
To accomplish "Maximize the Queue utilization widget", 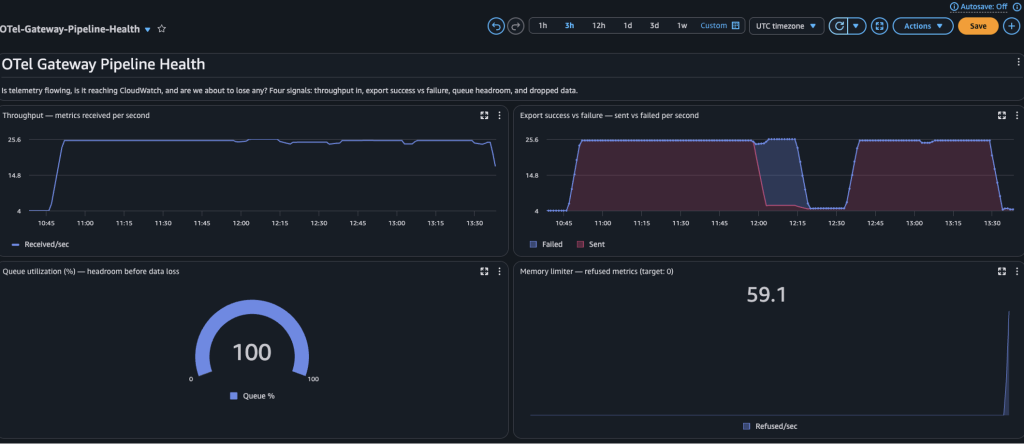I will 484,271.
